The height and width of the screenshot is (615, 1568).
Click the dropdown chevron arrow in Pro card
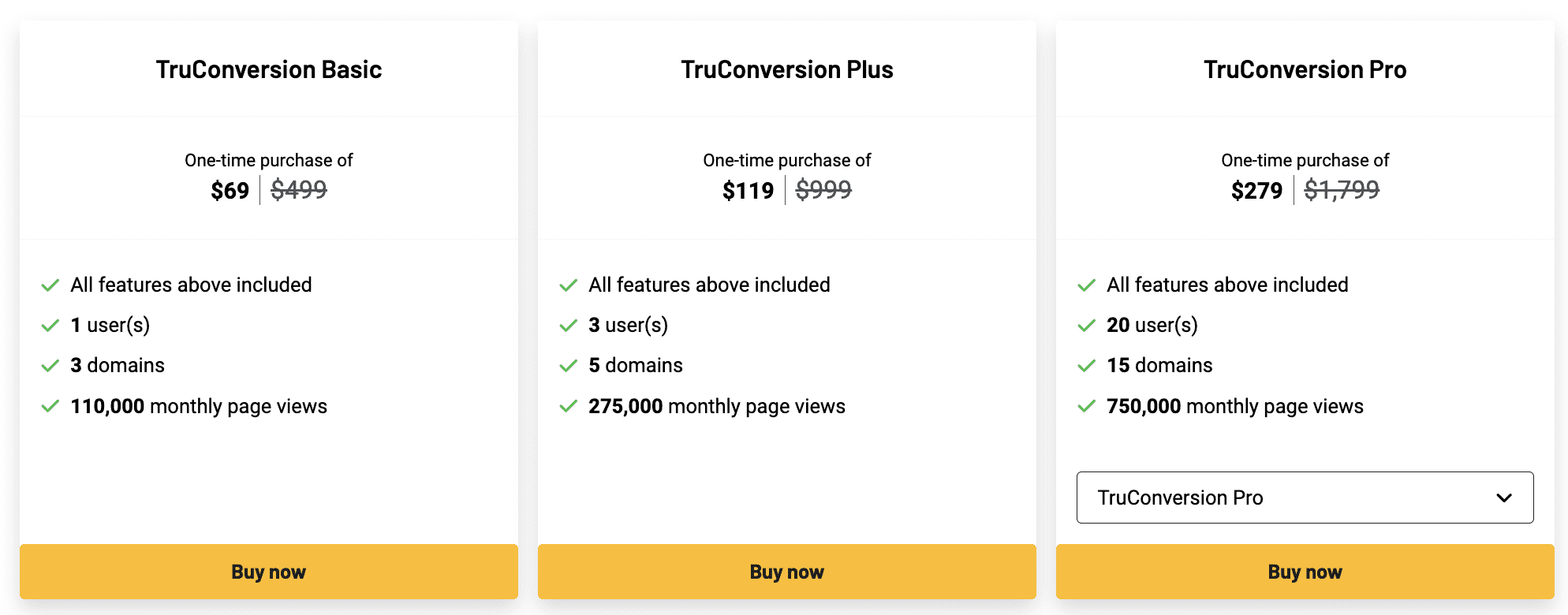pyautogui.click(x=1504, y=498)
